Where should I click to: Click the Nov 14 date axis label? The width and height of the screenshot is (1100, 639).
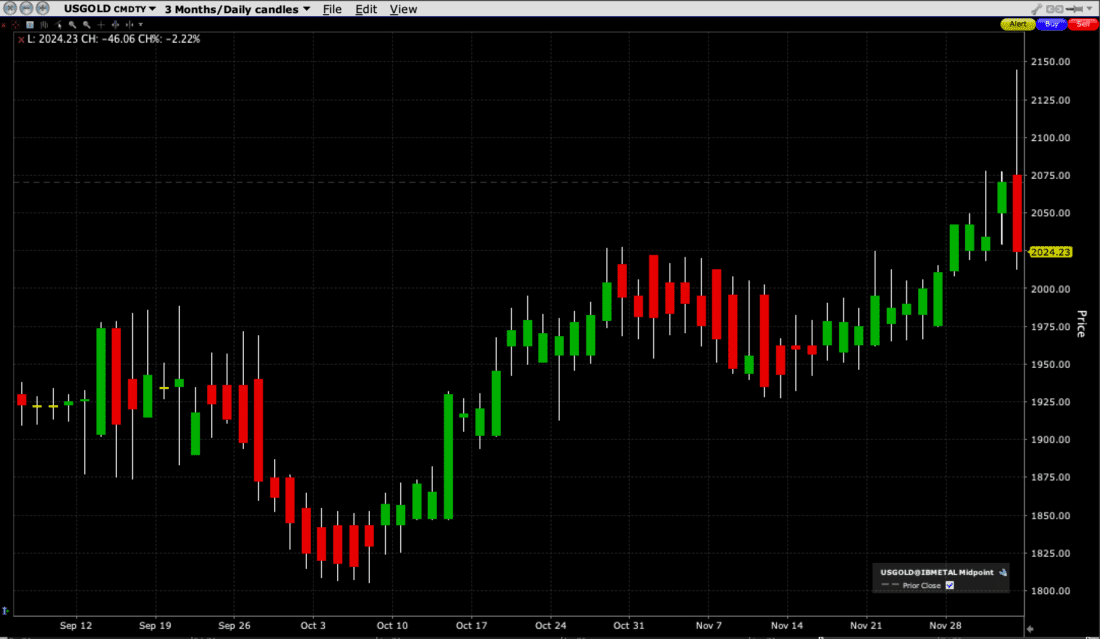tap(786, 626)
